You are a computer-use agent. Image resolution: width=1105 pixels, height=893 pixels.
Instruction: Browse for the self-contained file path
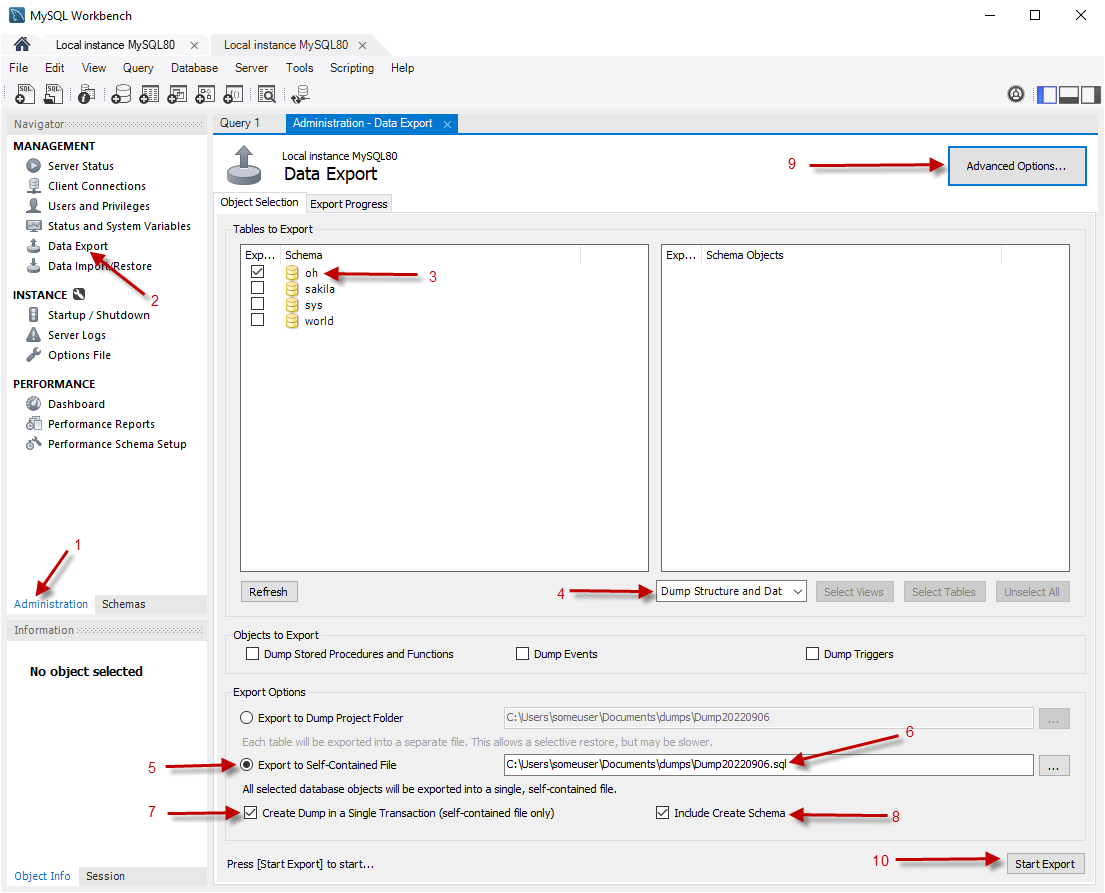tap(1054, 765)
